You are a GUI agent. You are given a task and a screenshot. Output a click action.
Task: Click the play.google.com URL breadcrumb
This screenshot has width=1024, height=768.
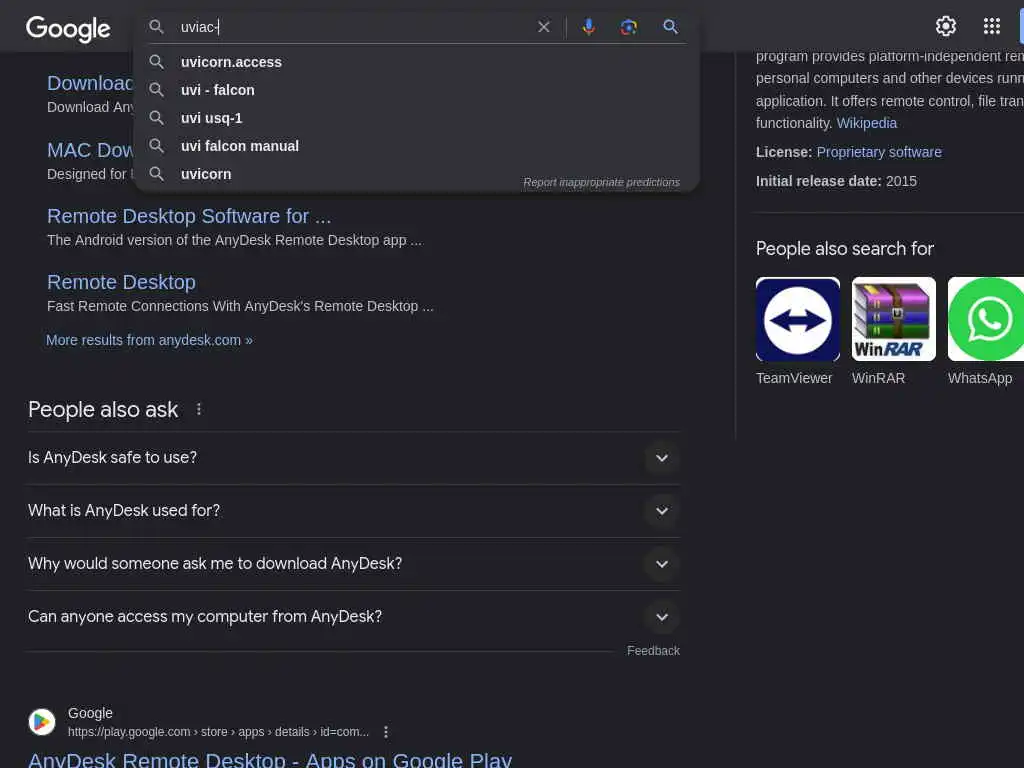click(218, 732)
